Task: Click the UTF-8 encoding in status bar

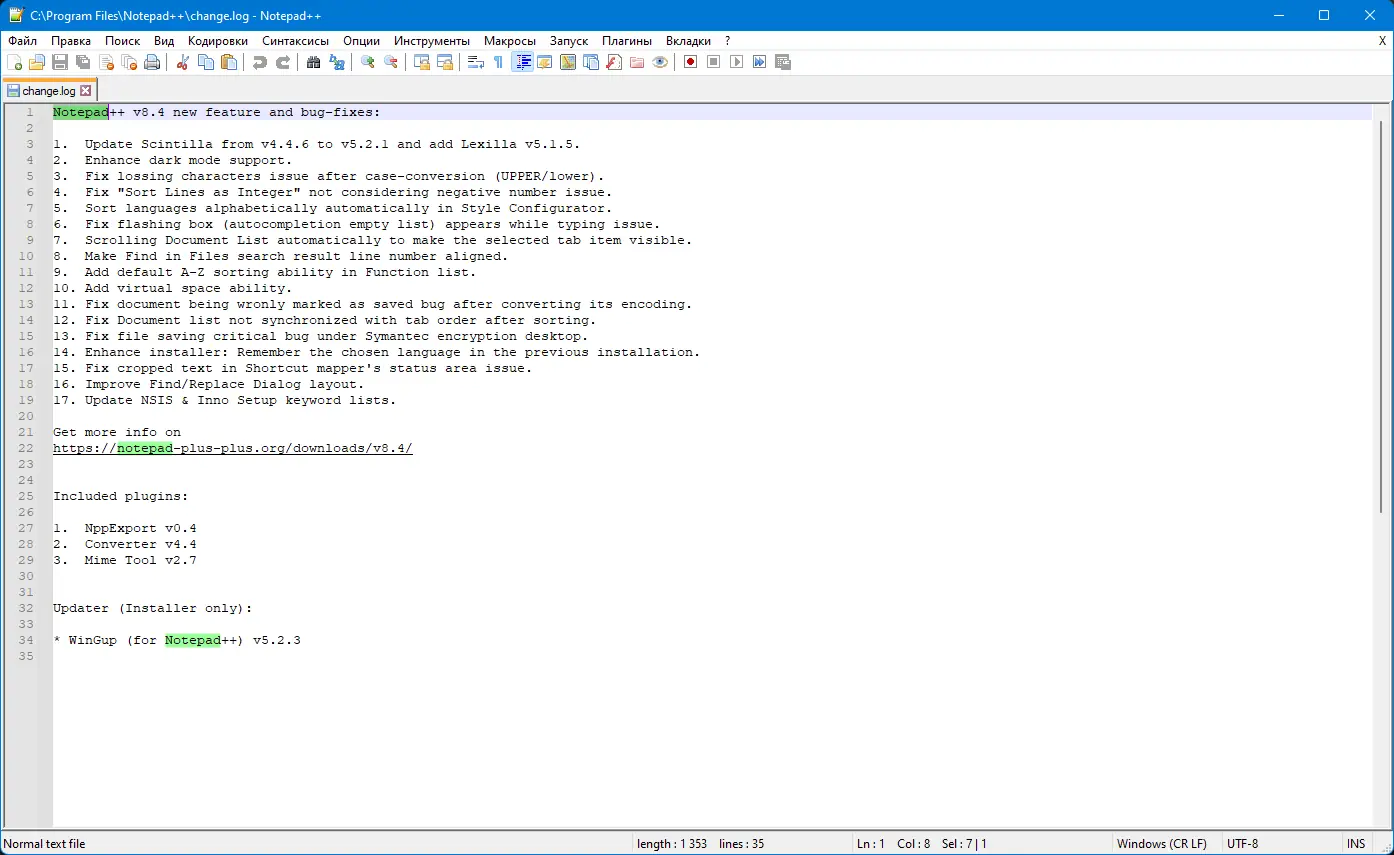Action: coord(1243,844)
